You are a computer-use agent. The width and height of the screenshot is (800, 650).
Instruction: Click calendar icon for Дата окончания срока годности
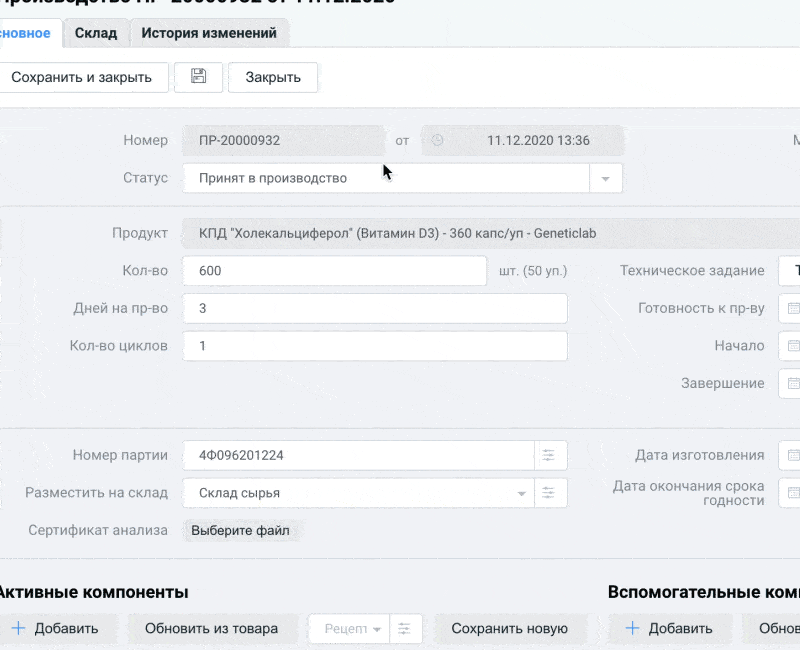point(793,493)
